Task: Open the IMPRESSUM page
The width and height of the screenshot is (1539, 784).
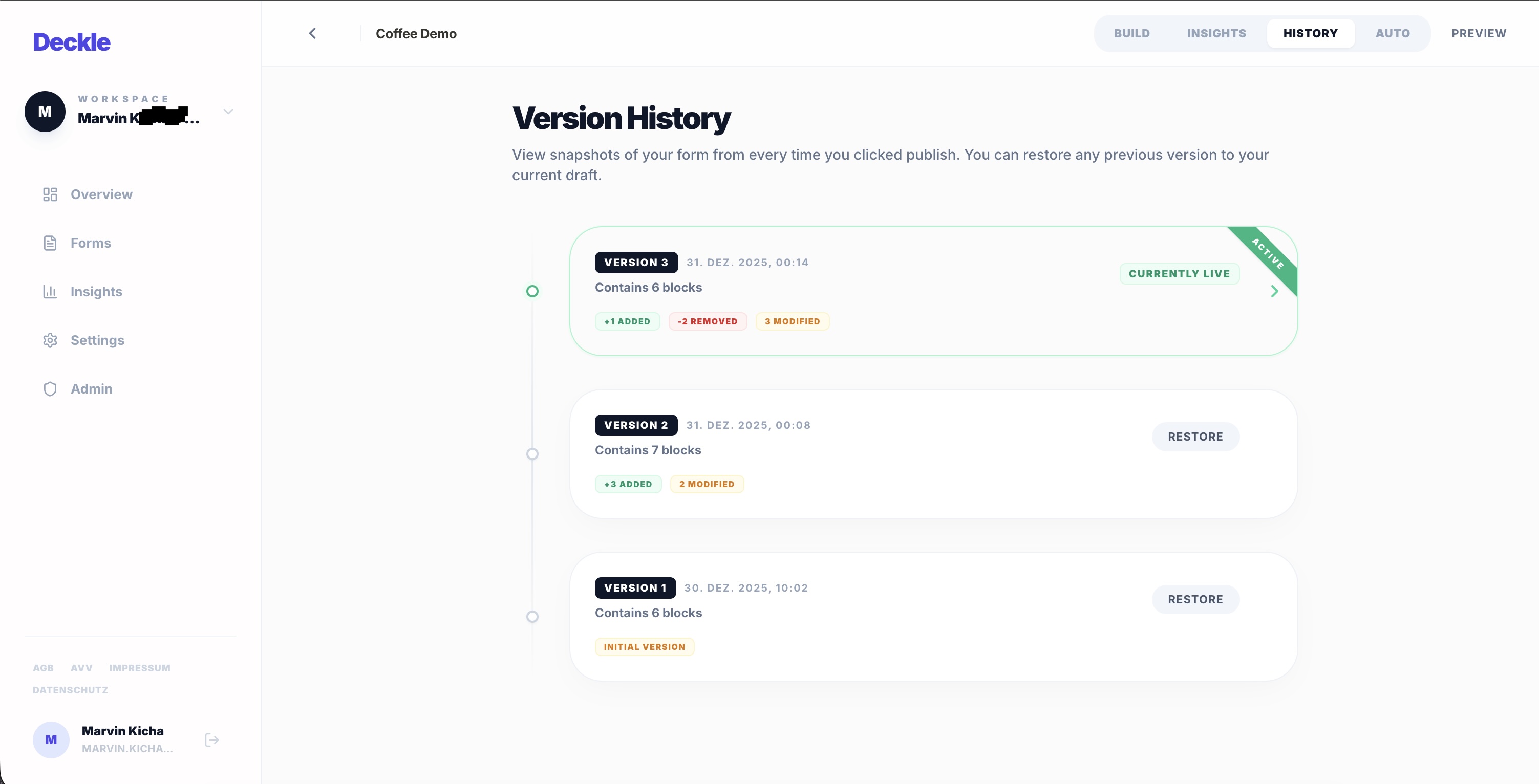Action: (x=140, y=667)
